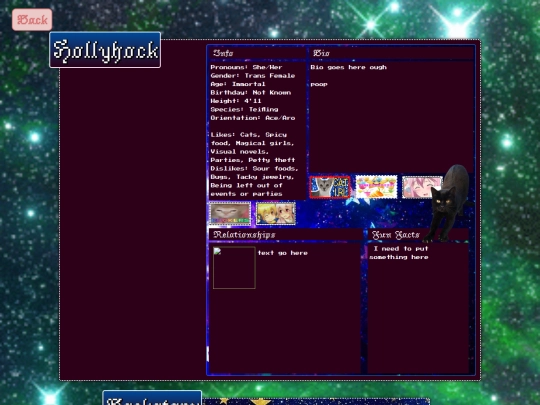Click the 'Age: Immortal' line
Image resolution: width=540 pixels, height=405 pixels.
coord(238,84)
